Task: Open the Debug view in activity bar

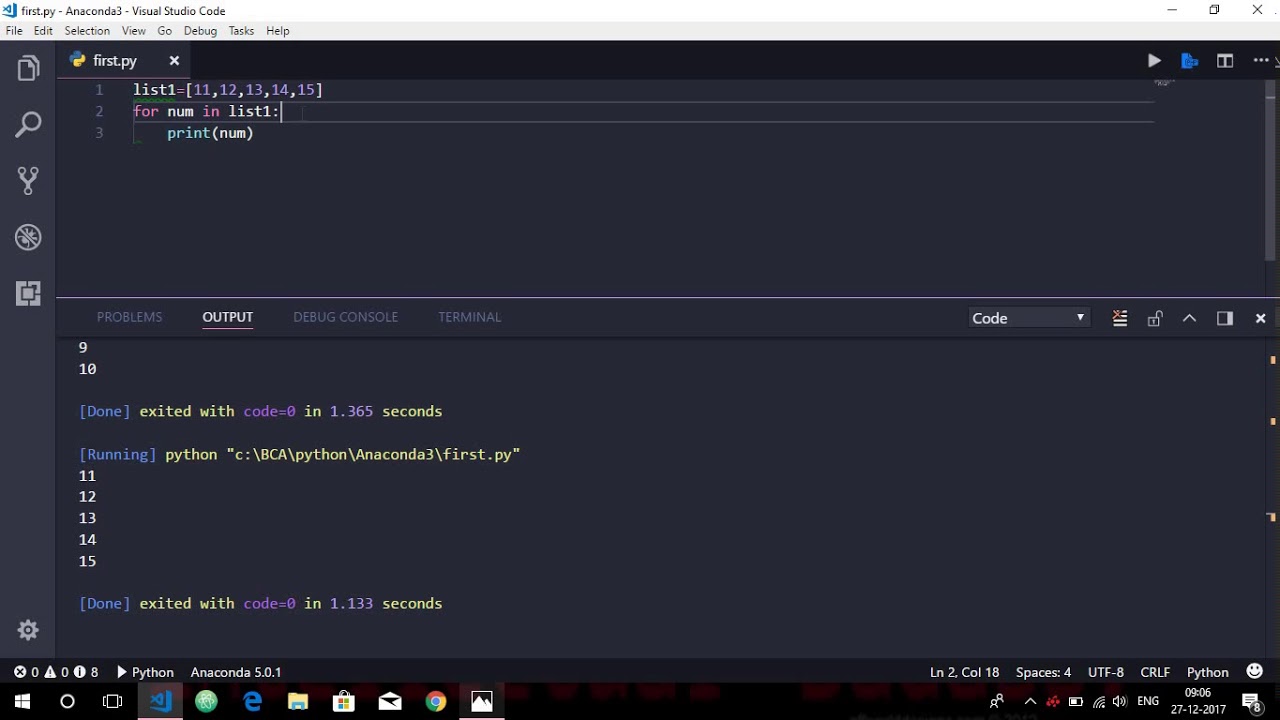Action: click(x=28, y=237)
